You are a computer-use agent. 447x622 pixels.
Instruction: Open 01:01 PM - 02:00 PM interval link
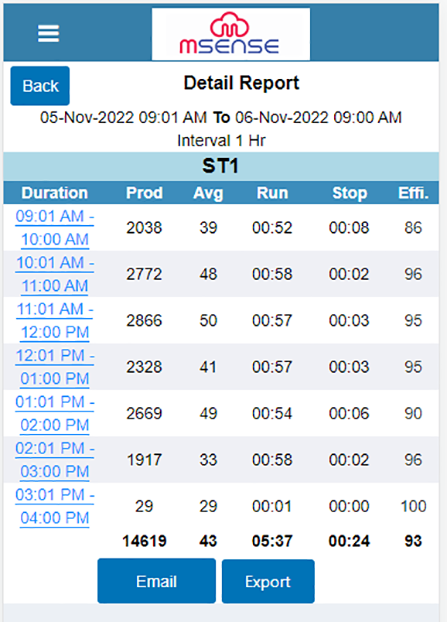click(55, 413)
